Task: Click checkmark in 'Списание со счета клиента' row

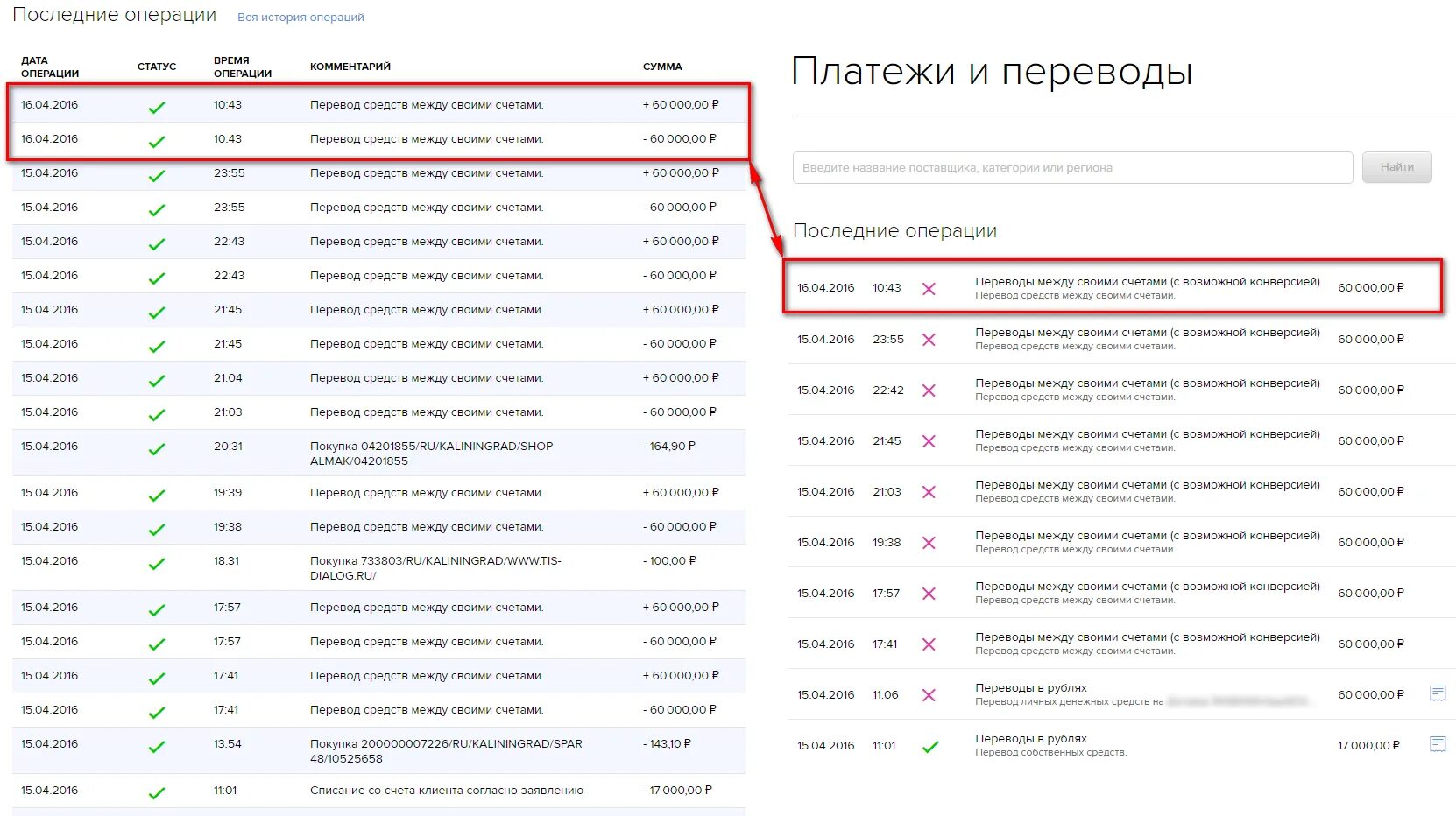Action: pos(157,793)
